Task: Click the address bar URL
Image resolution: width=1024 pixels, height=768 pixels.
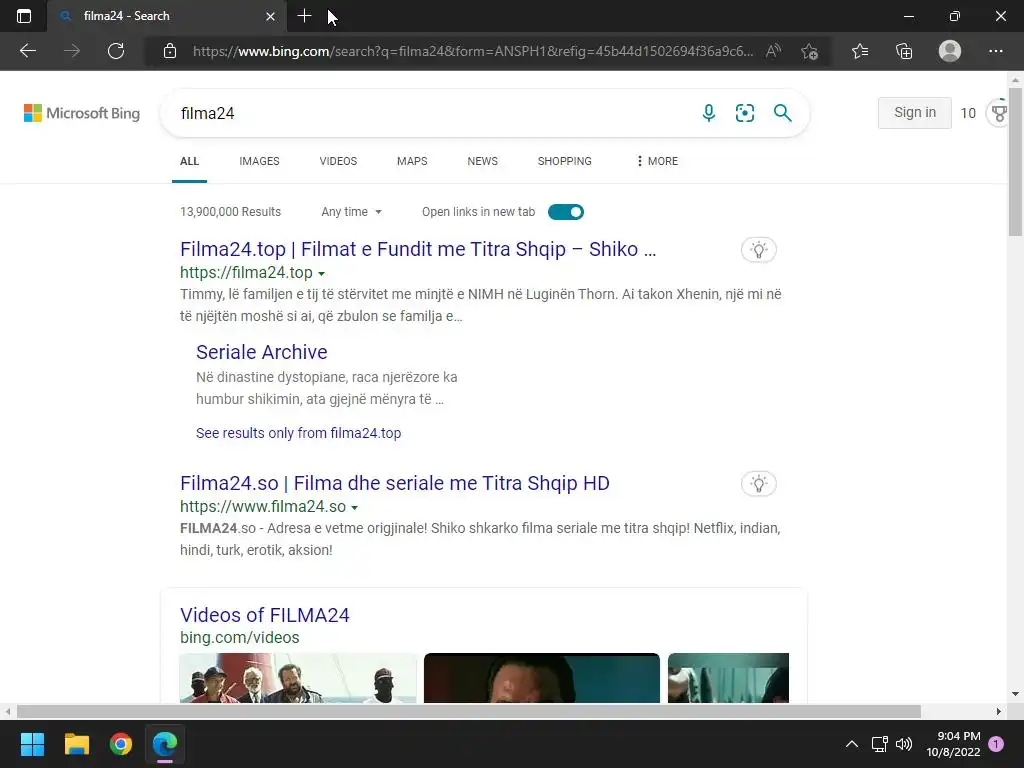Action: pyautogui.click(x=473, y=51)
